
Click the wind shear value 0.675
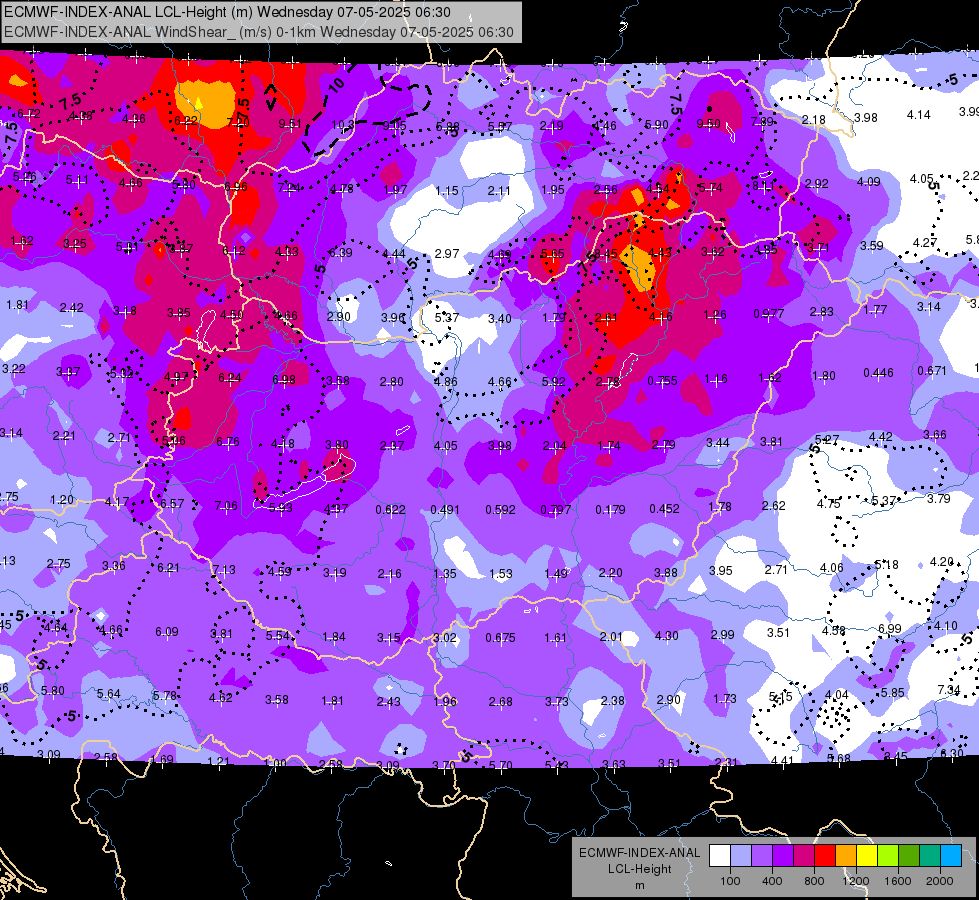point(501,638)
